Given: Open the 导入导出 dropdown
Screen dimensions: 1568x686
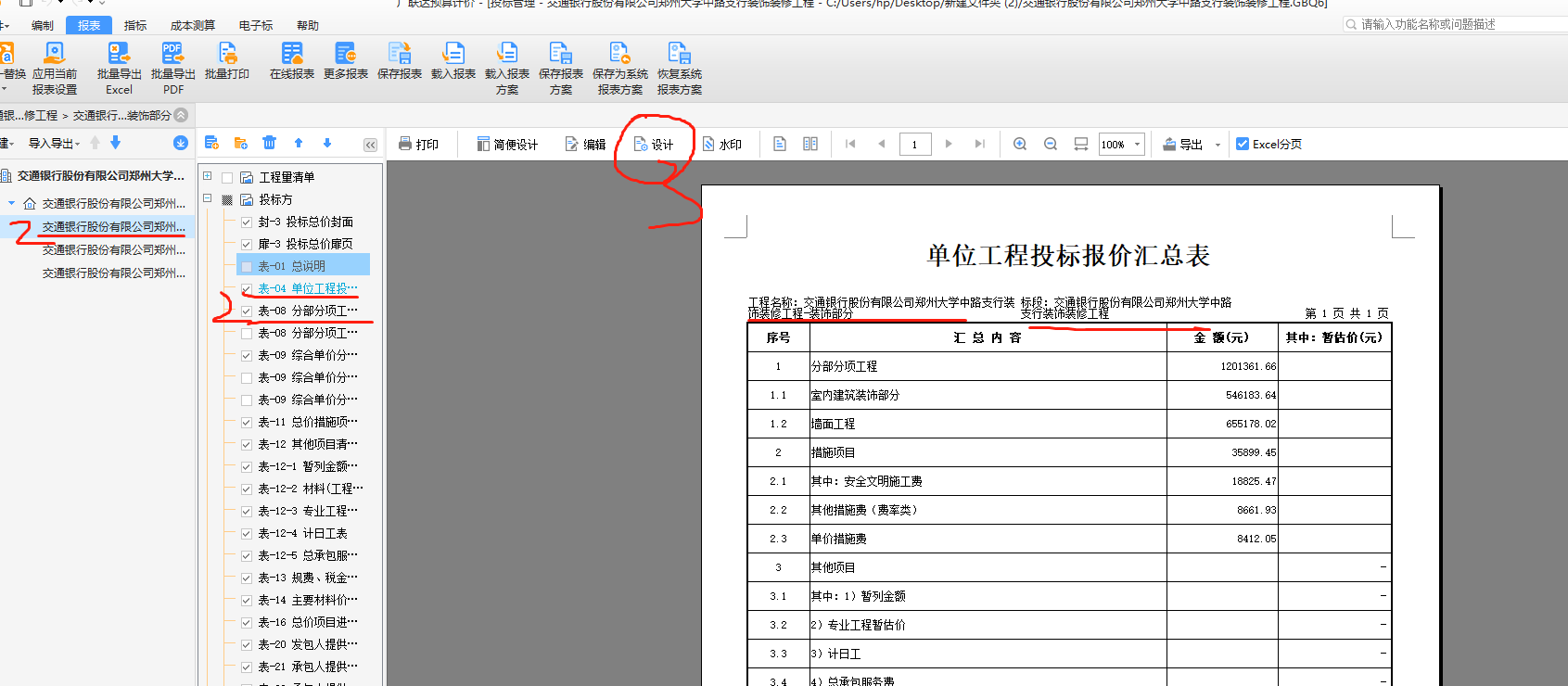Looking at the screenshot, I should coord(54,143).
